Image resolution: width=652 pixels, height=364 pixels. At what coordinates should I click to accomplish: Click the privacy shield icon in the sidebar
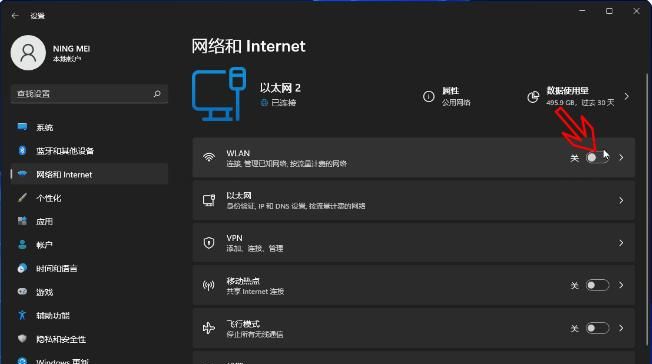[x=22, y=338]
